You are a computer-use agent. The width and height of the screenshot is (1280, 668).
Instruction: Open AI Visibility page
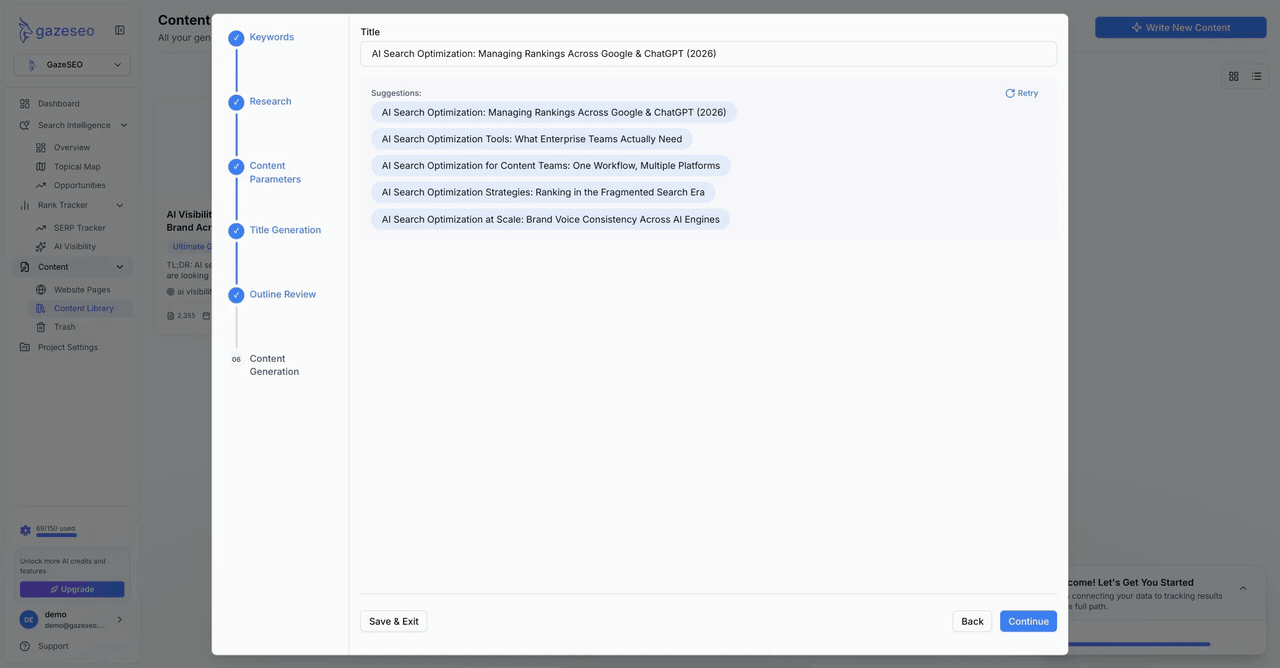pyautogui.click(x=75, y=246)
